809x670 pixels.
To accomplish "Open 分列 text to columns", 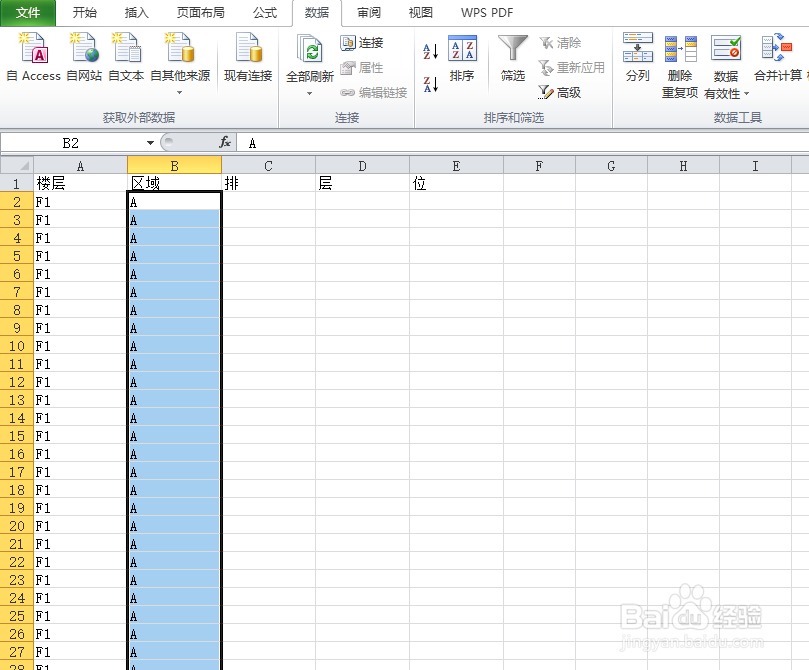I will [638, 58].
